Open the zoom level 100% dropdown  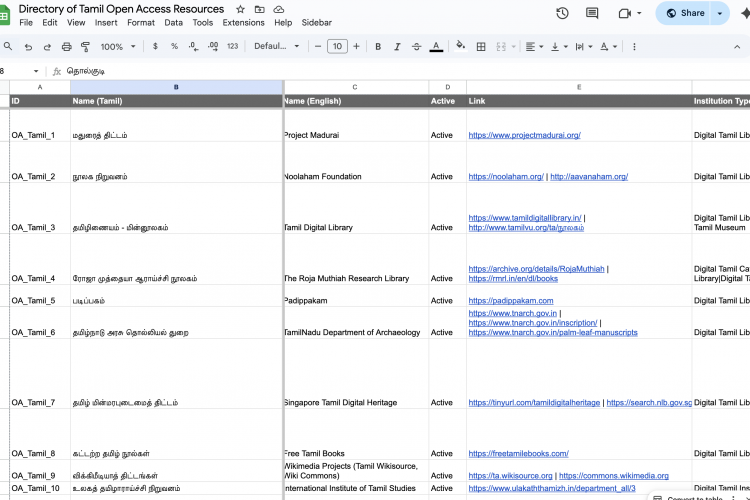117,46
